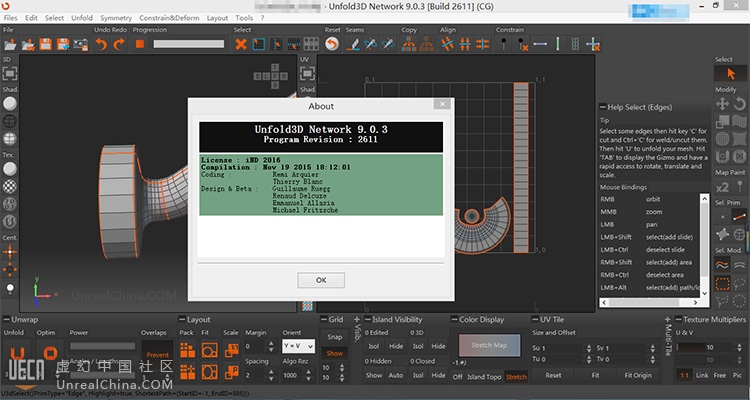Click the Pic texture multiplier button
Image resolution: width=750 pixels, height=400 pixels.
coord(737,375)
